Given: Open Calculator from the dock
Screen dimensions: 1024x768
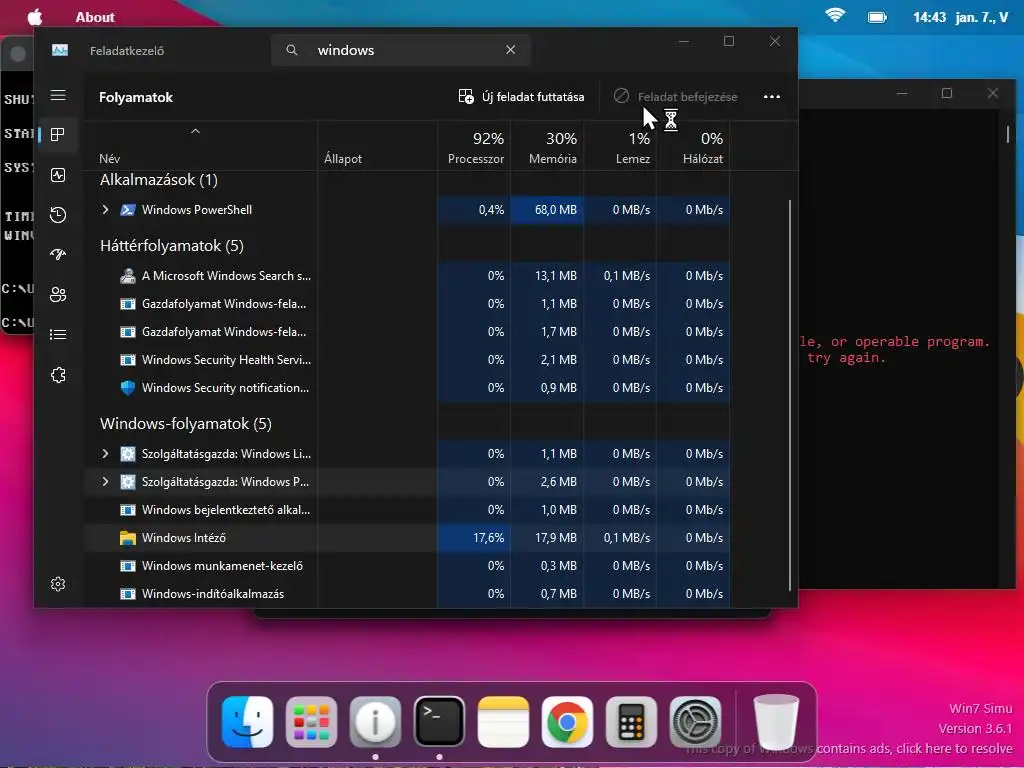Looking at the screenshot, I should pyautogui.click(x=632, y=722).
